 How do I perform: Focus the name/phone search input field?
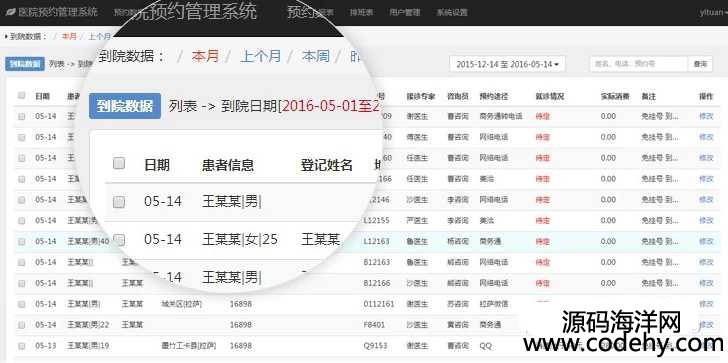coord(638,64)
